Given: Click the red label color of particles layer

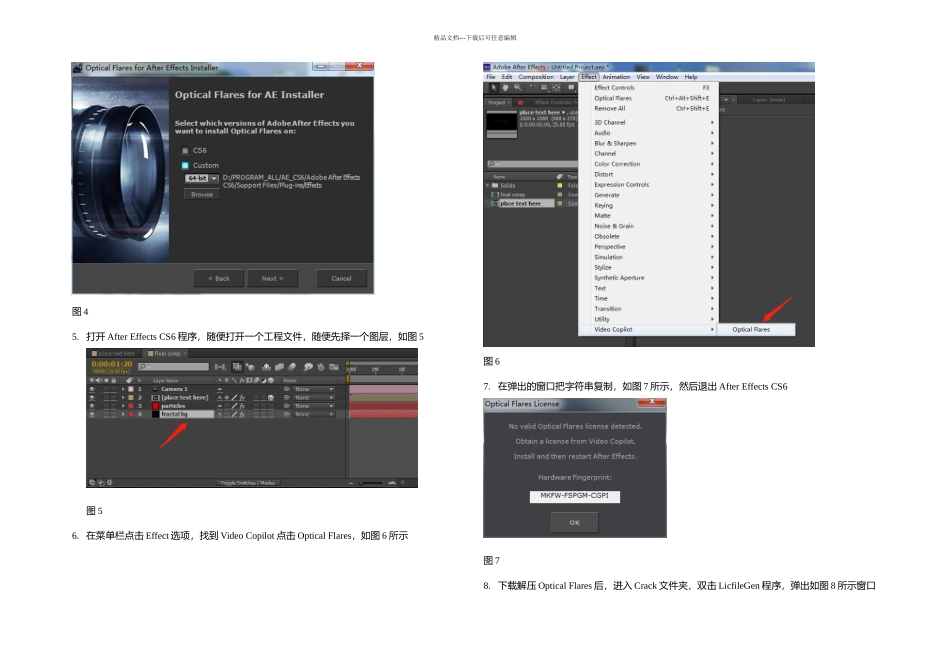Looking at the screenshot, I should pos(130,406).
